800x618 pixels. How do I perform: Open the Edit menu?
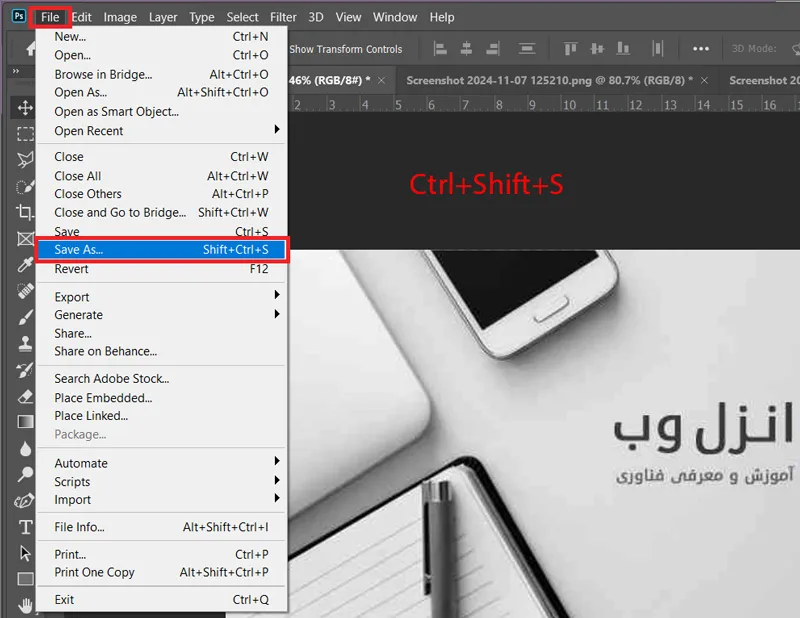81,17
